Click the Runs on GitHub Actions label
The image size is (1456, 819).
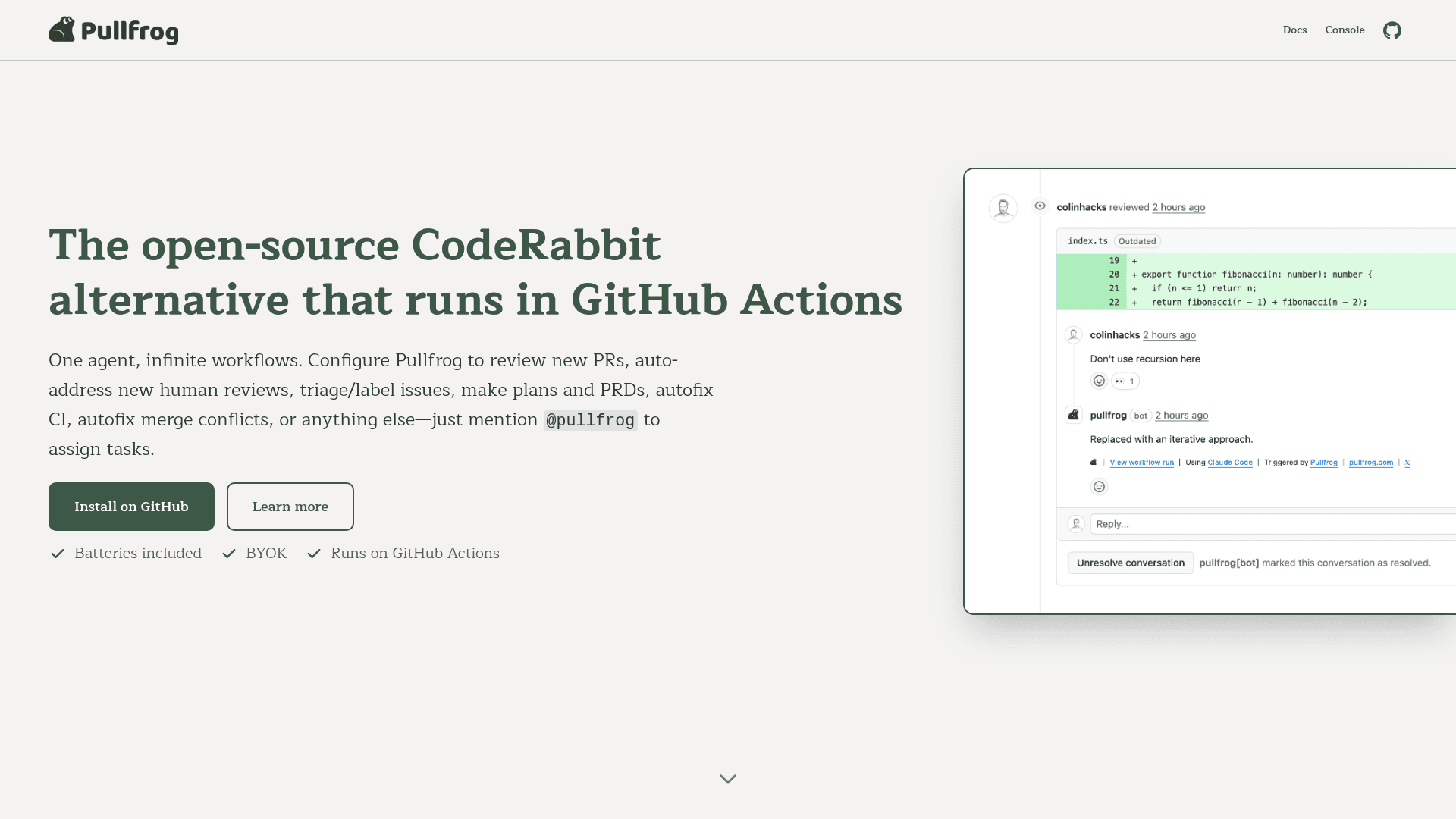coord(416,554)
